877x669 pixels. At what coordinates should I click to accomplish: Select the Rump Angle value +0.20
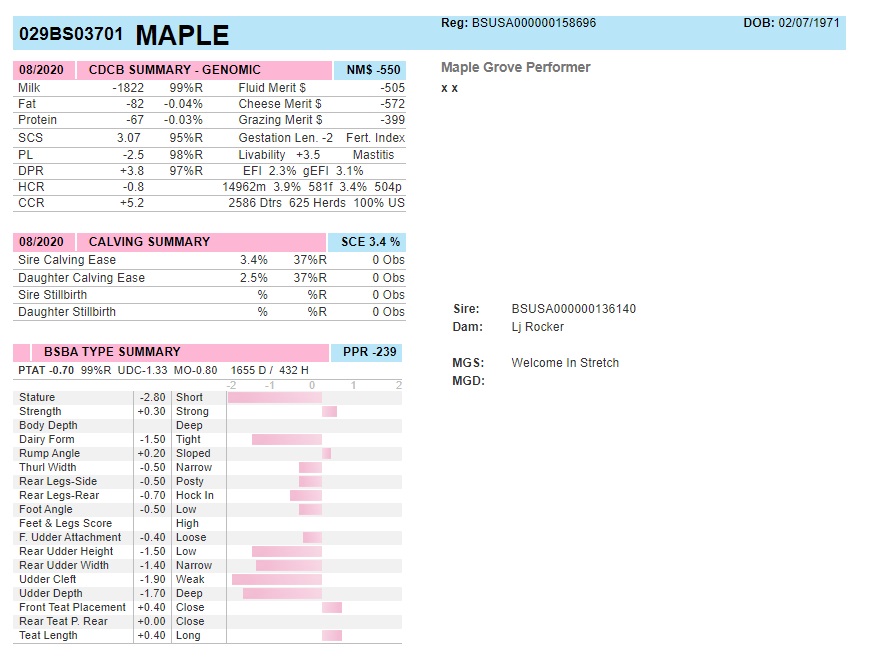[152, 454]
